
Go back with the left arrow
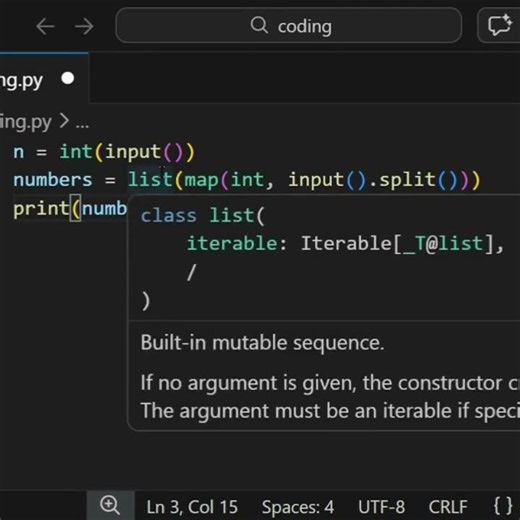tap(45, 26)
